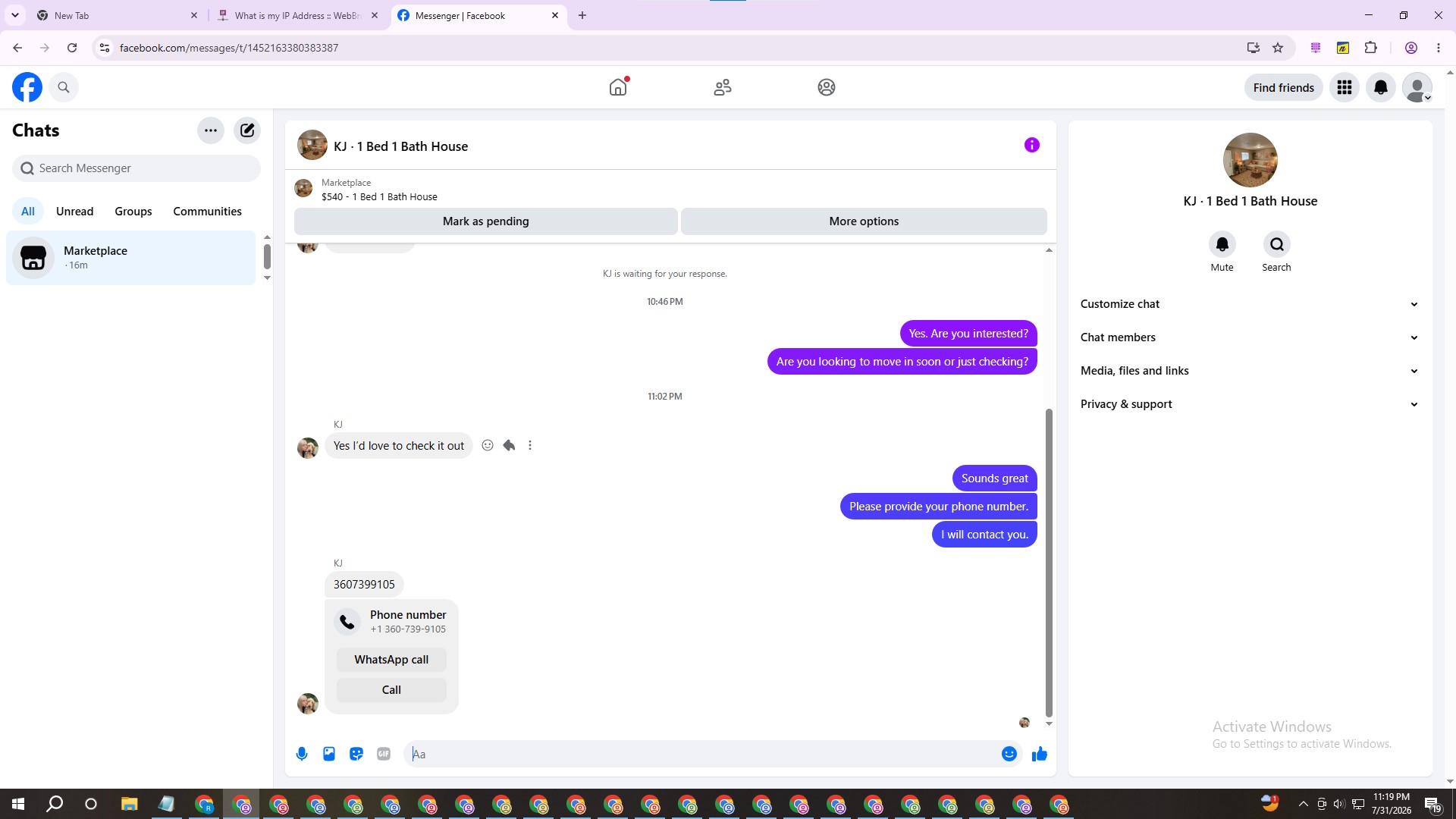Click the Find friends button
The height and width of the screenshot is (819, 1456).
click(x=1283, y=87)
